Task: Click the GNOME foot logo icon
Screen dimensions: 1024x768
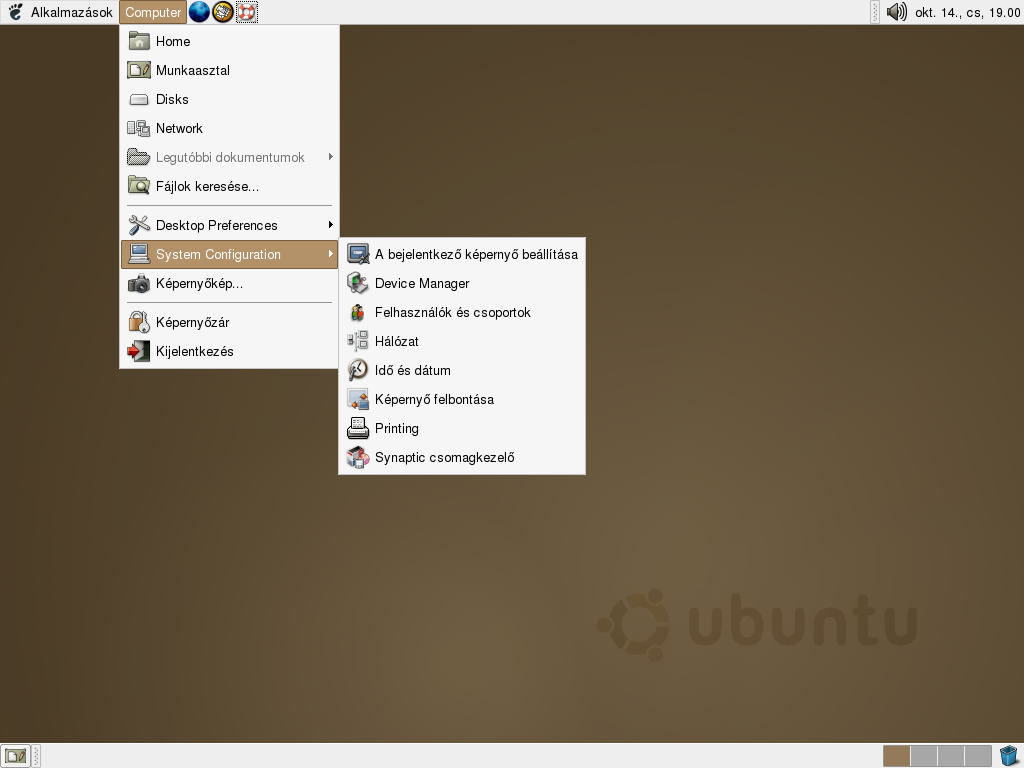Action: tap(15, 12)
